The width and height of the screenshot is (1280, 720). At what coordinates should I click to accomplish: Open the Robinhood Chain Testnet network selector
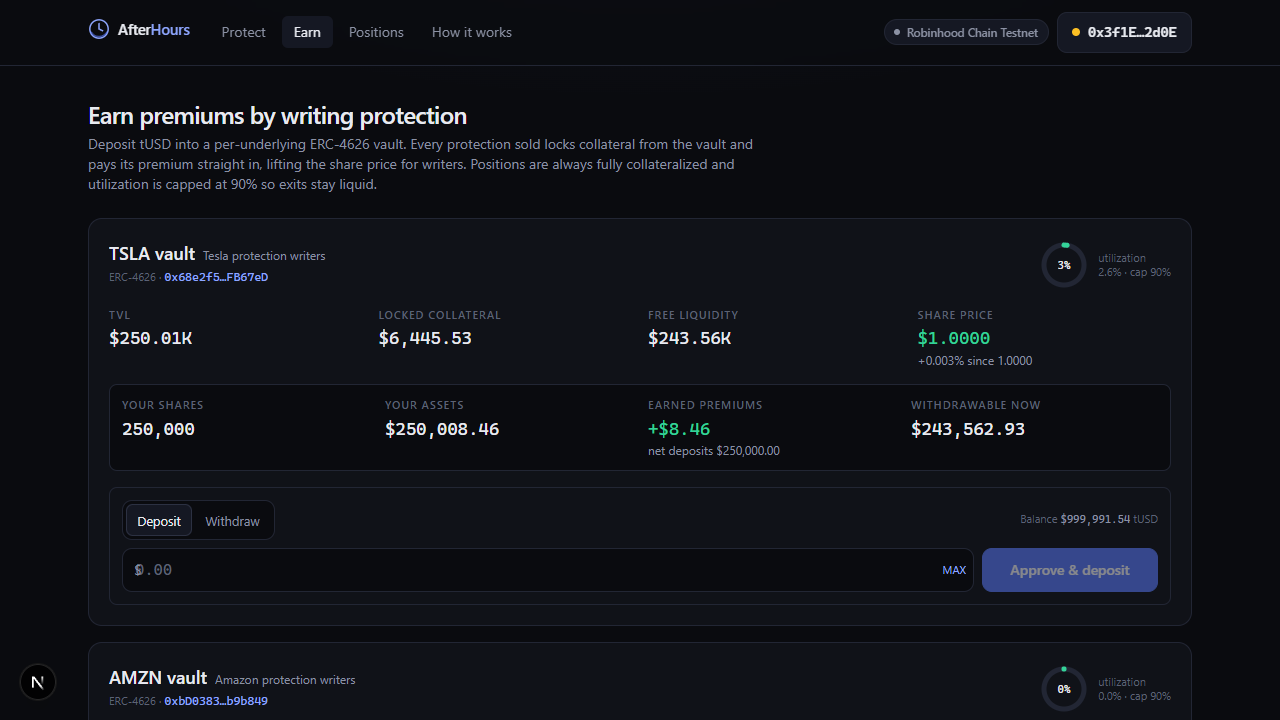click(966, 32)
